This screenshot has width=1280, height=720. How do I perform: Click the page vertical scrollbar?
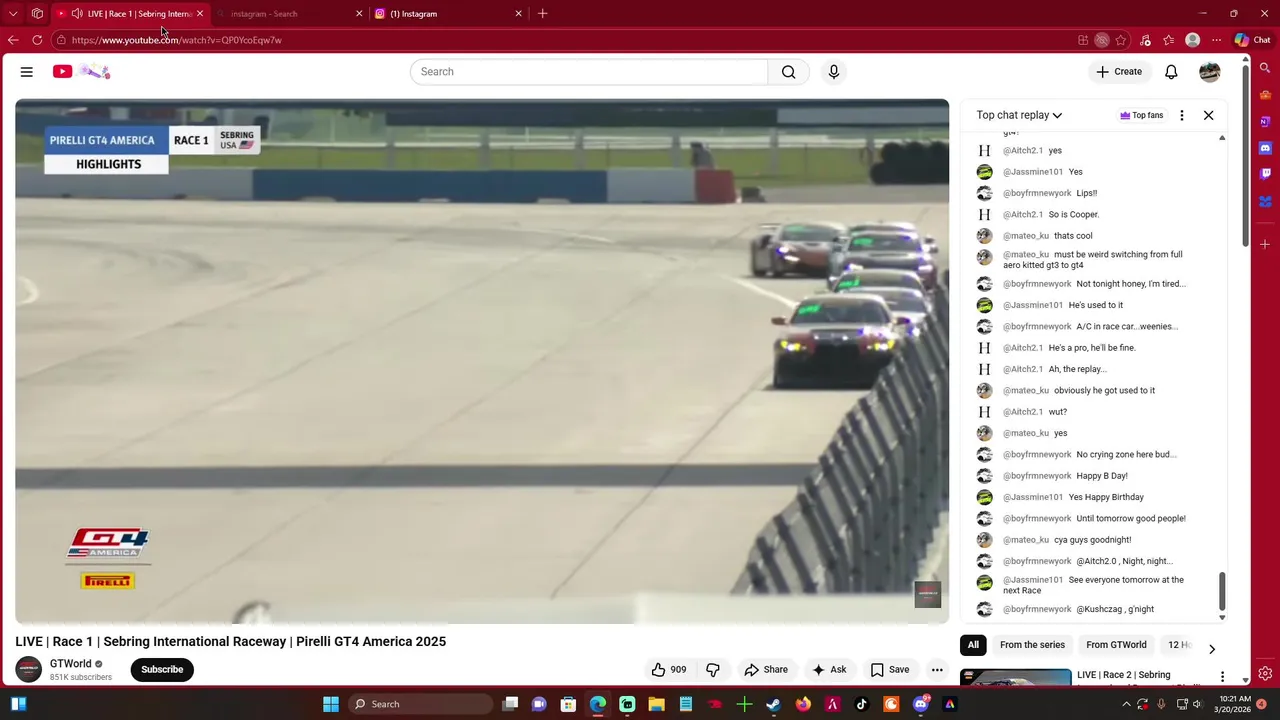tap(1246, 155)
